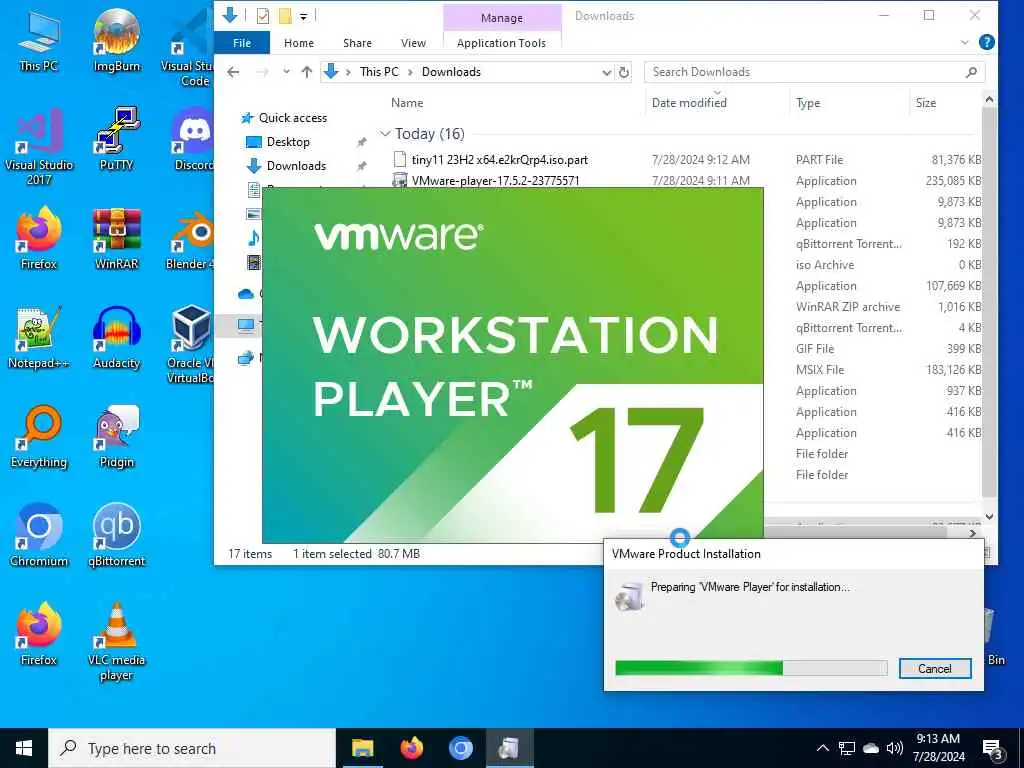
Task: Open Blender desktop shortcut
Action: point(191,238)
